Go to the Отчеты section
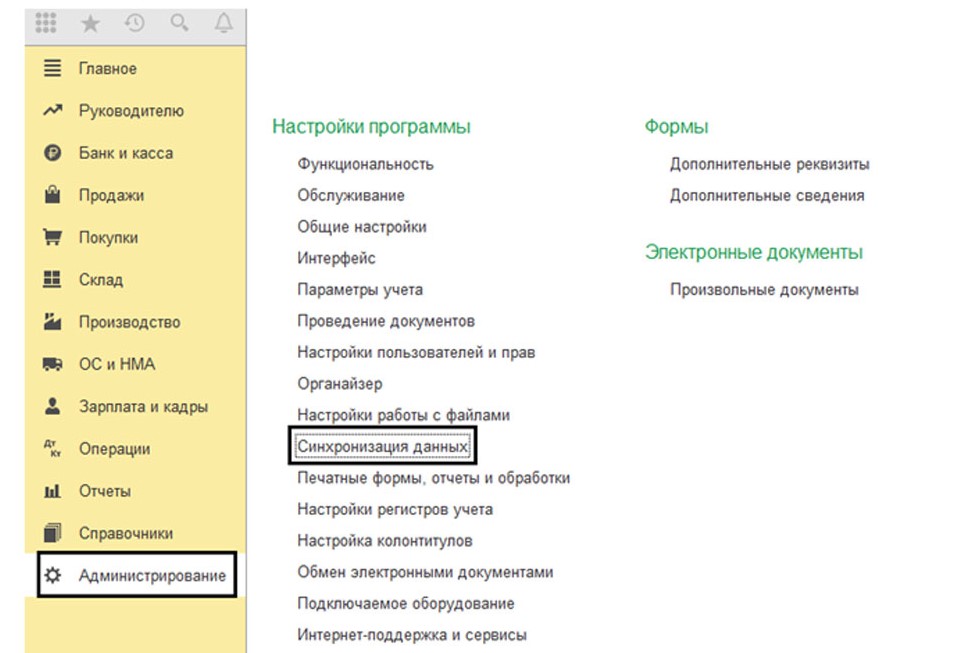Viewport: 977px width, 653px height. tap(105, 492)
